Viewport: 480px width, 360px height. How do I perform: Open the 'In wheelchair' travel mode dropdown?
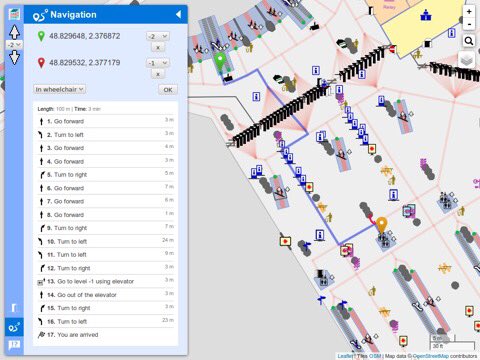pyautogui.click(x=60, y=89)
